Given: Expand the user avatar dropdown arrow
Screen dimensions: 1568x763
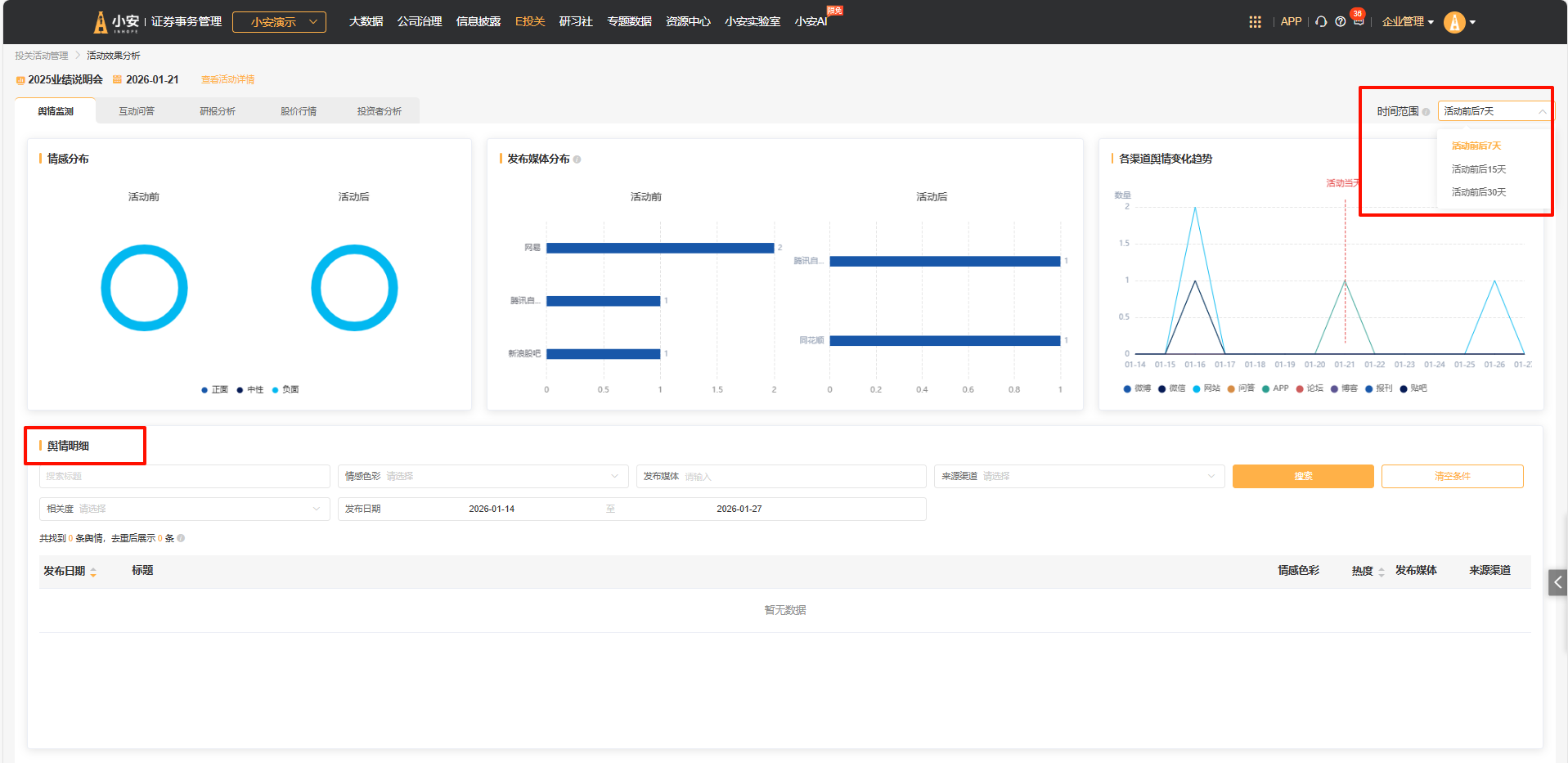Looking at the screenshot, I should 1472,22.
